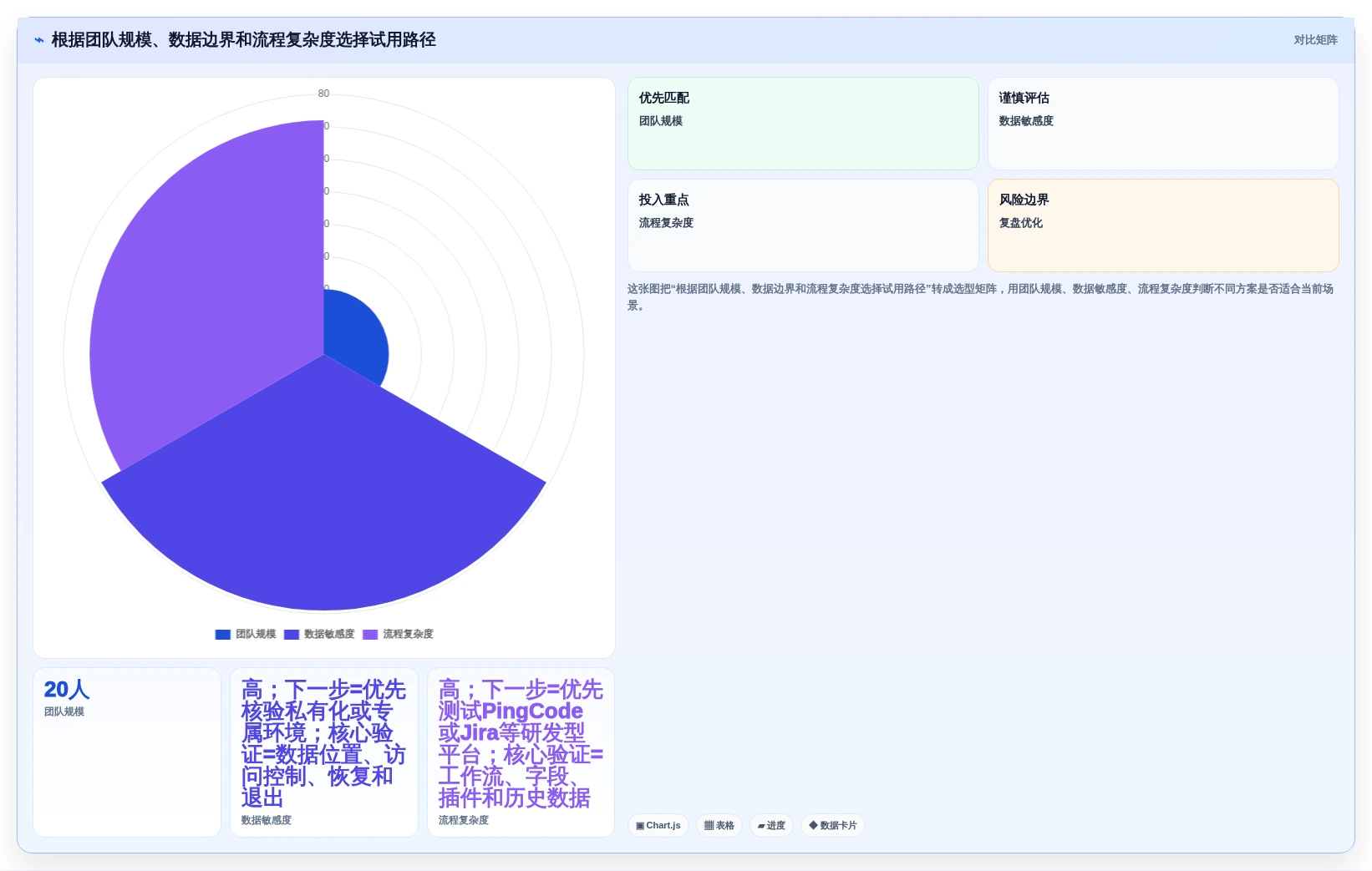This screenshot has height=871, width=1372.
Task: Select the 优先匹配 card
Action: coord(803,124)
